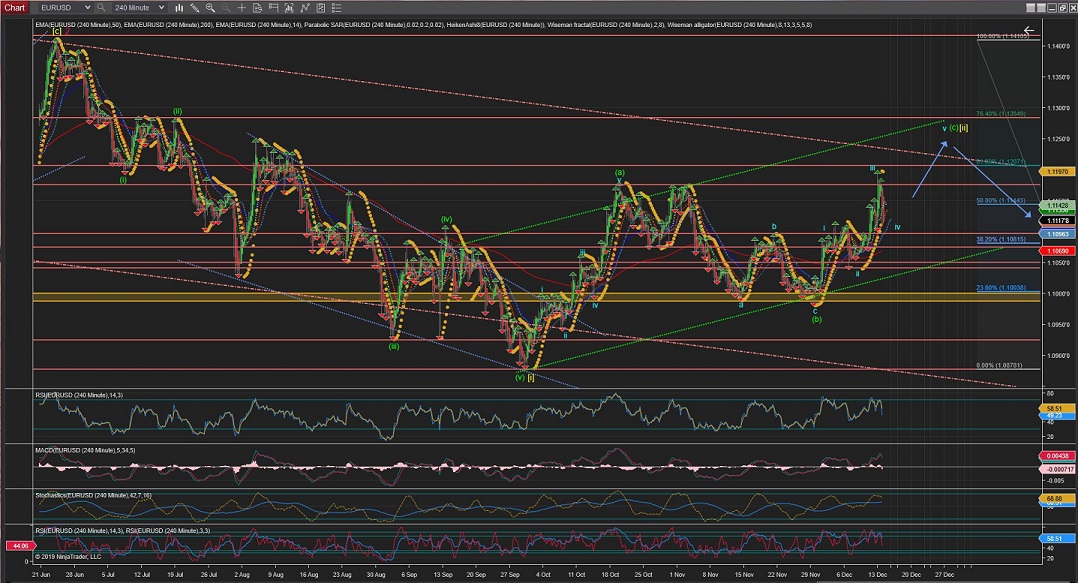Click the red 44.06 price marker
The image size is (1078, 583).
19,546
